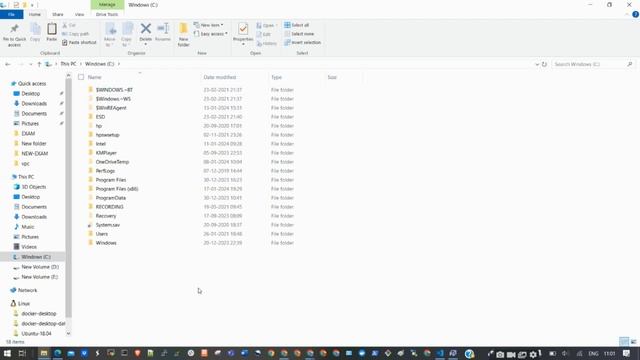Click in Search Windows (C:) field
The width and height of the screenshot is (640, 360).
pyautogui.click(x=589, y=64)
